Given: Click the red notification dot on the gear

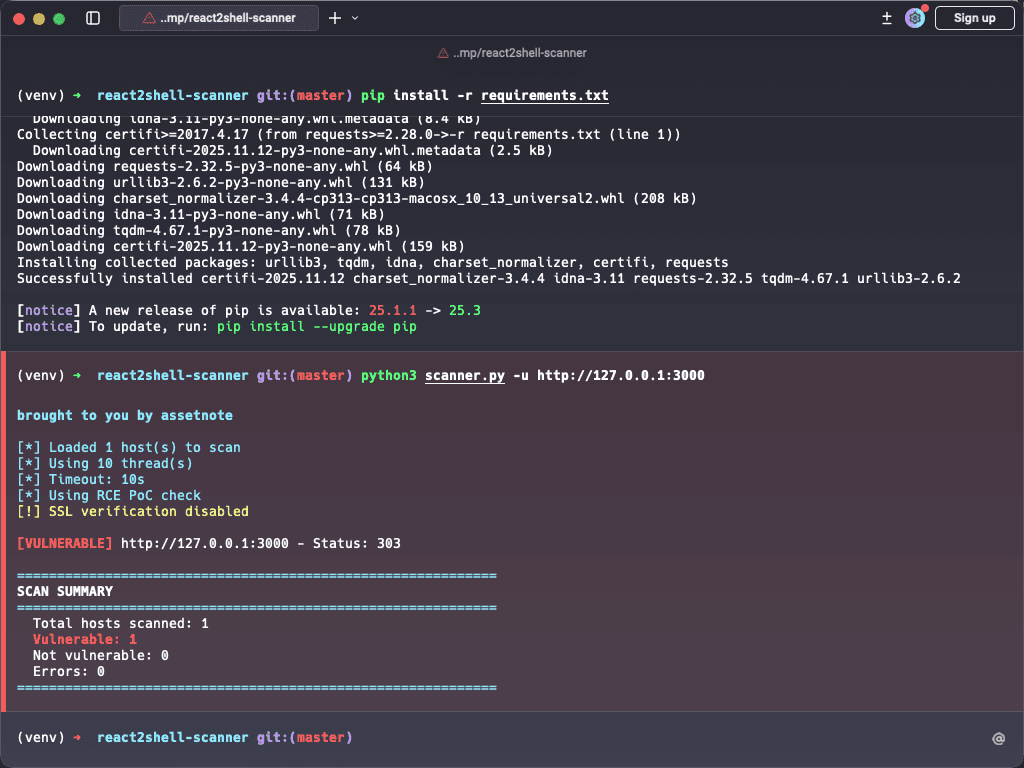Looking at the screenshot, I should [x=923, y=10].
